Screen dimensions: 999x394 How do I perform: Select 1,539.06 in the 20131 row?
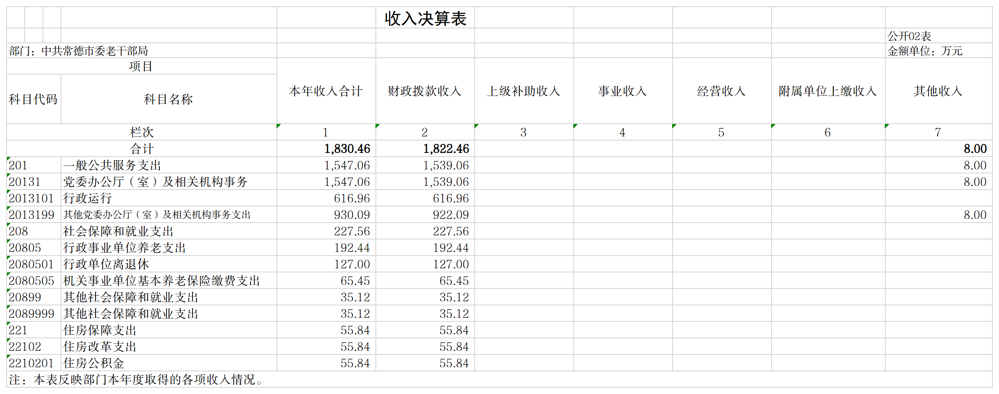[x=446, y=182]
